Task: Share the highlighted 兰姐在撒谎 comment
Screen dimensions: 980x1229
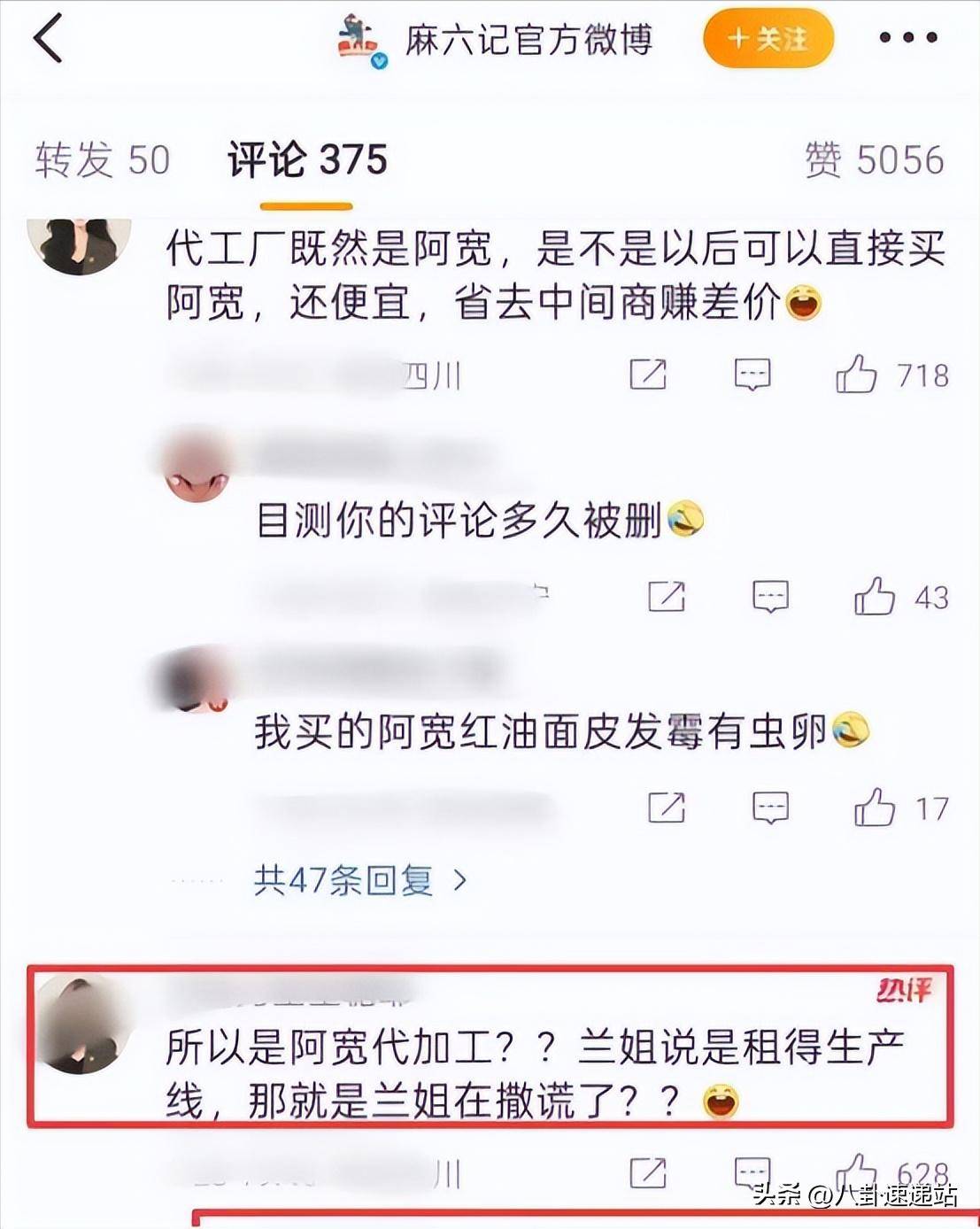Action: 648,1173
